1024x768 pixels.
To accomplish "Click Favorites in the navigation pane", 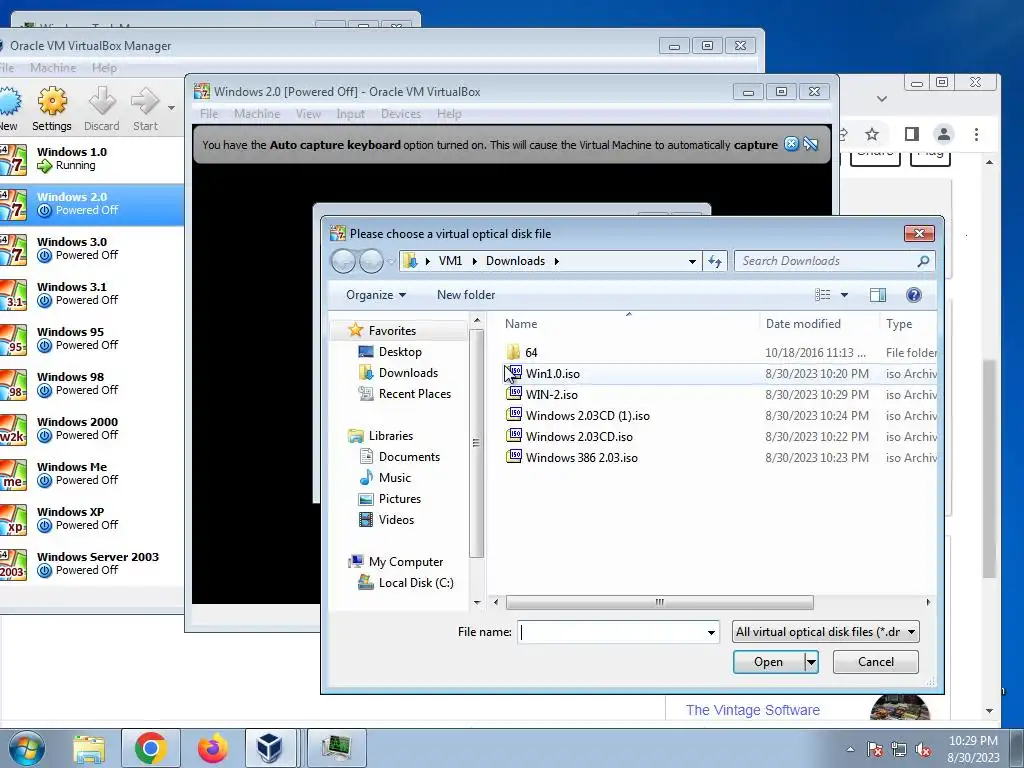I will tap(392, 330).
